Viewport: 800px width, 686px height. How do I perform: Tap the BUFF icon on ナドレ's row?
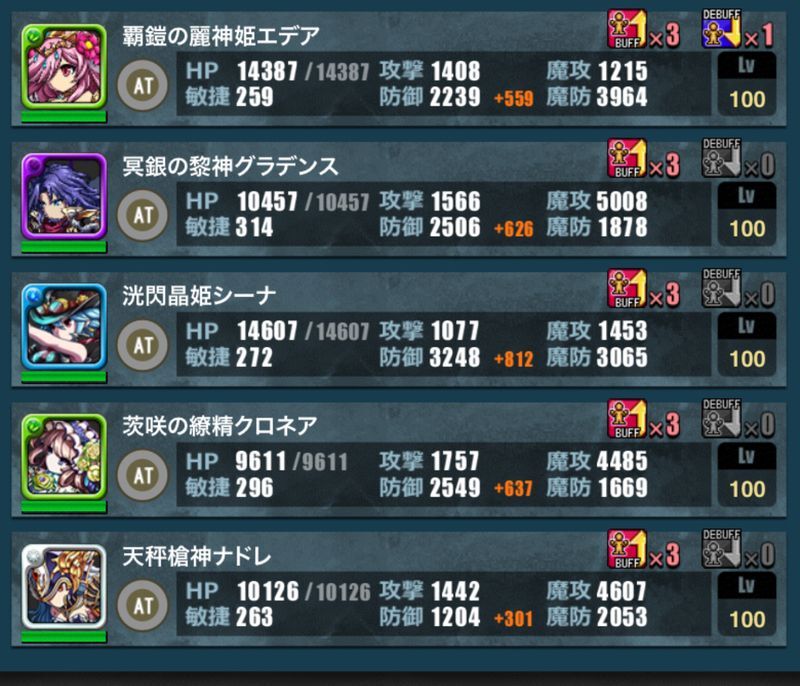[627, 549]
